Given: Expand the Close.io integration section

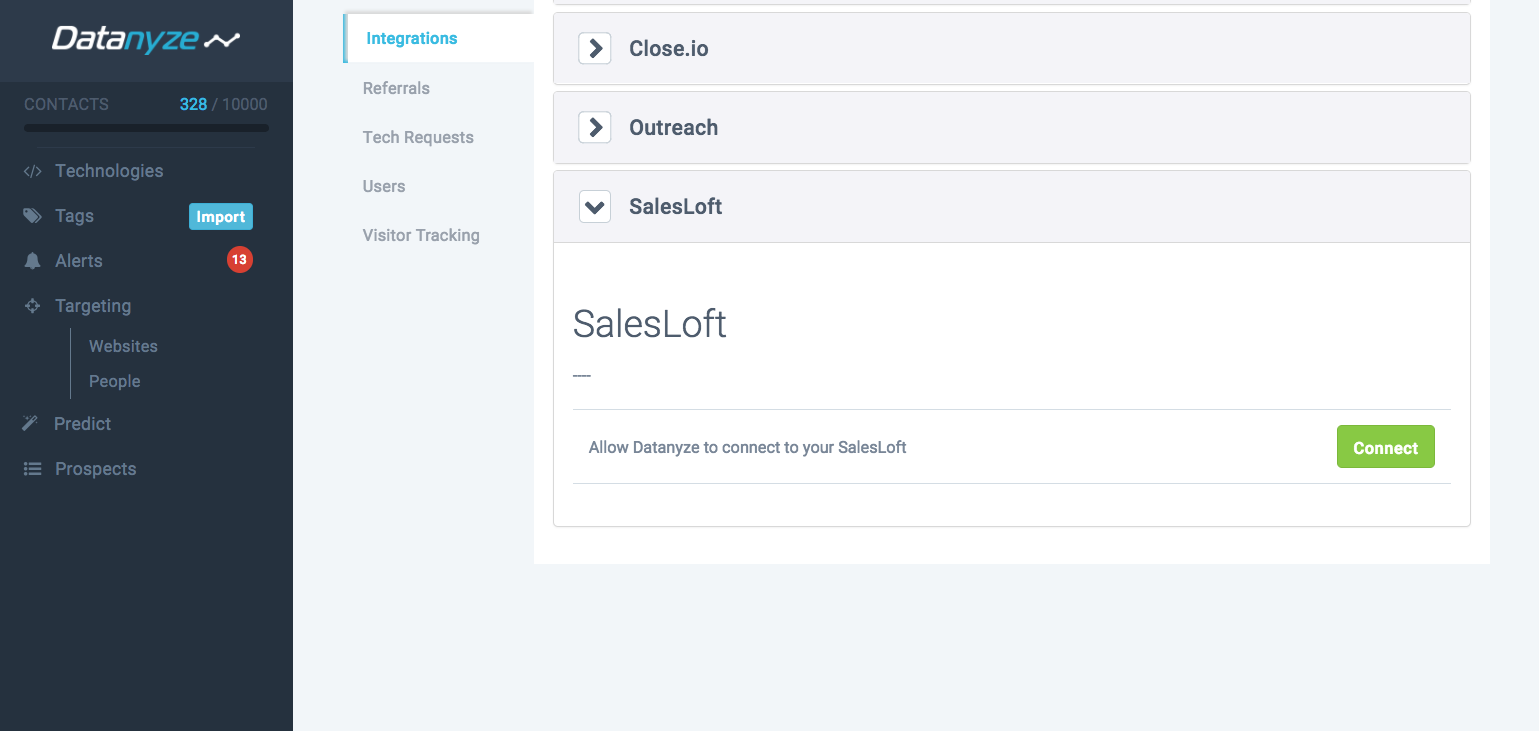Looking at the screenshot, I should [x=595, y=48].
